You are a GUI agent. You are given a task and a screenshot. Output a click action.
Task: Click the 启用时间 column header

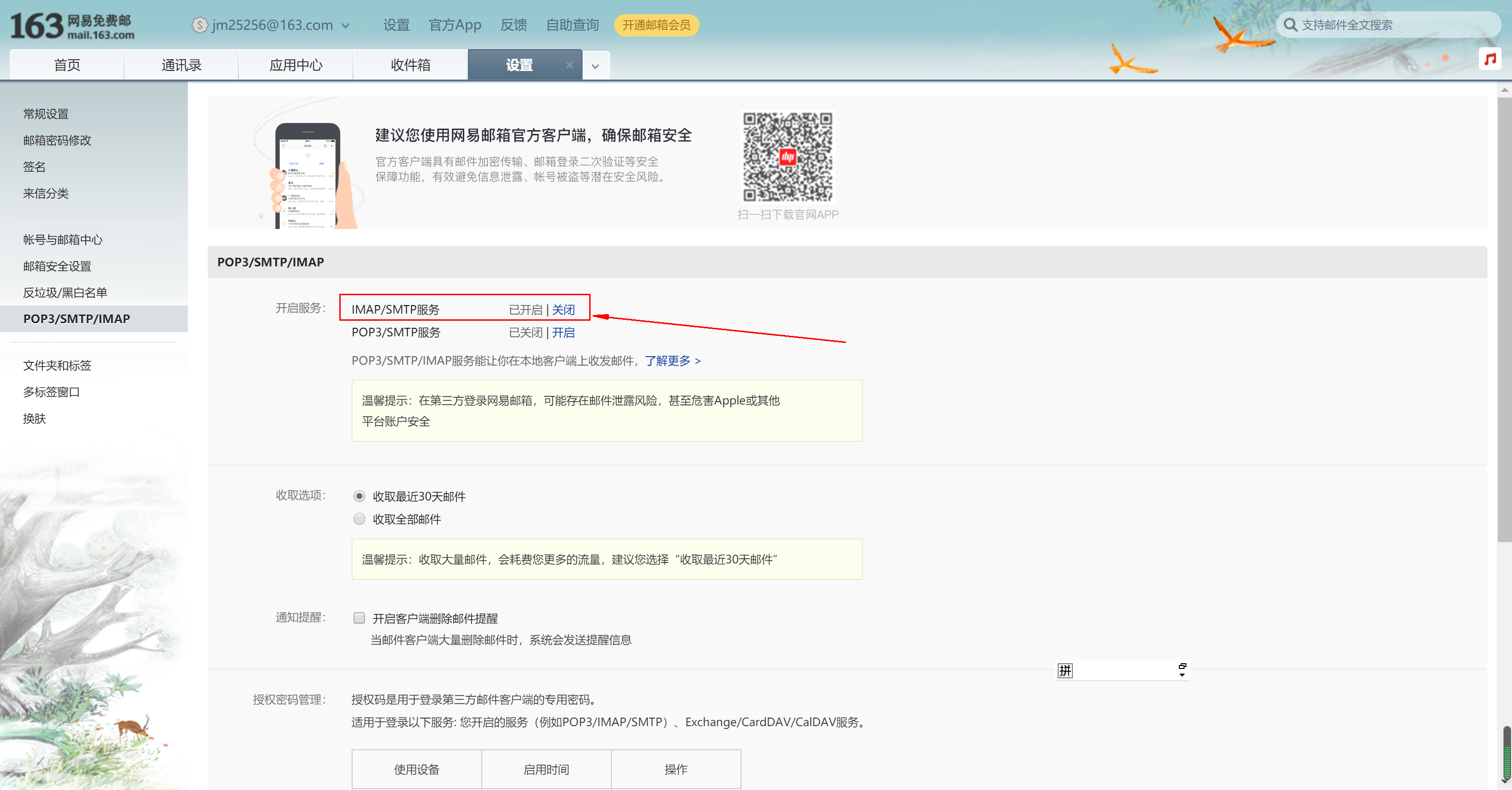(547, 769)
